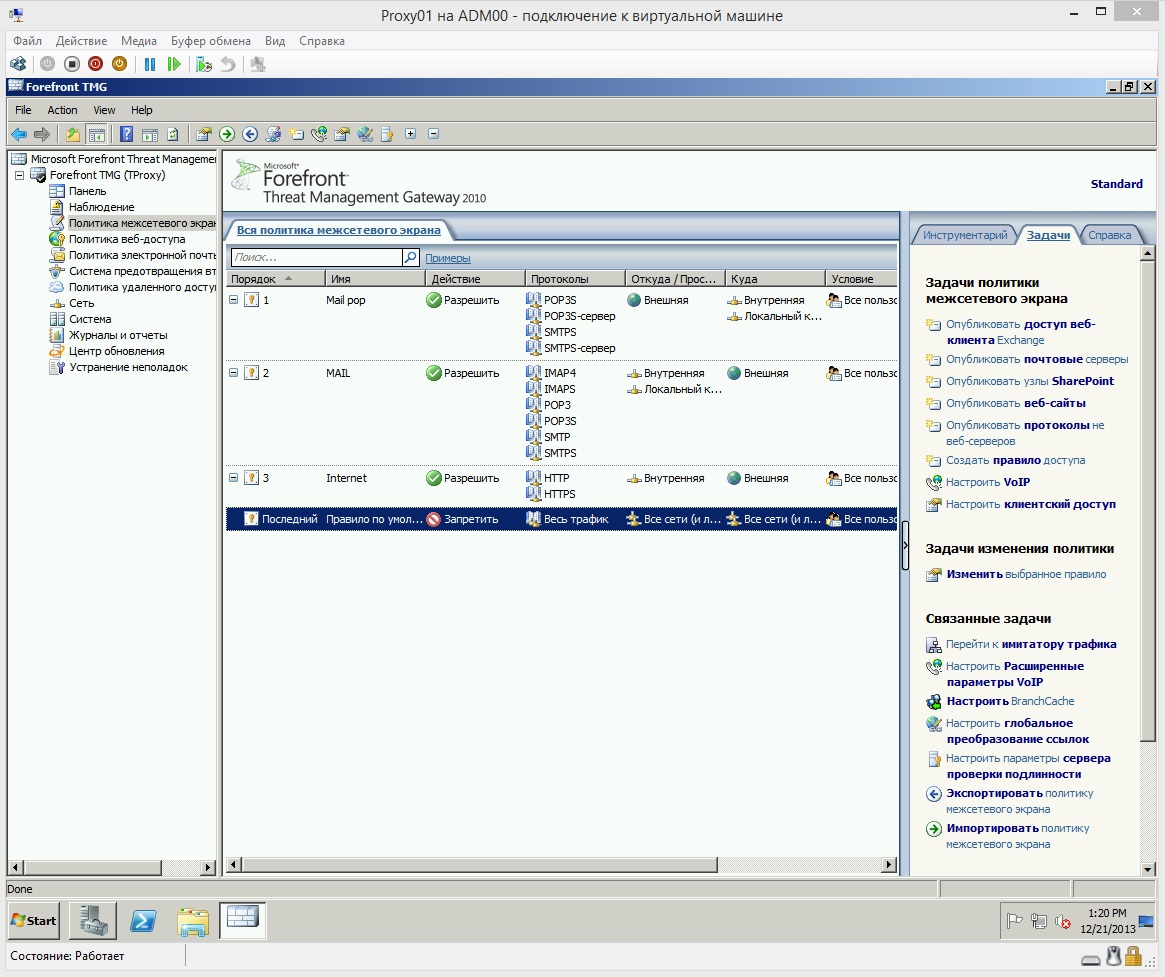Go up one level using the folder icon

click(72, 134)
